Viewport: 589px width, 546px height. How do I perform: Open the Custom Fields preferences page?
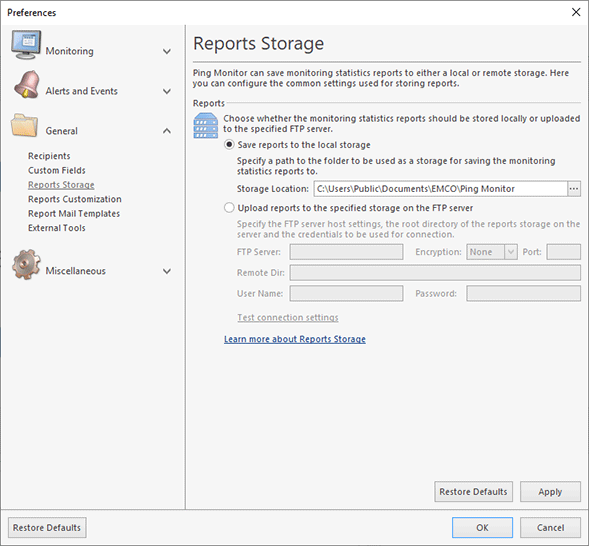[57, 170]
